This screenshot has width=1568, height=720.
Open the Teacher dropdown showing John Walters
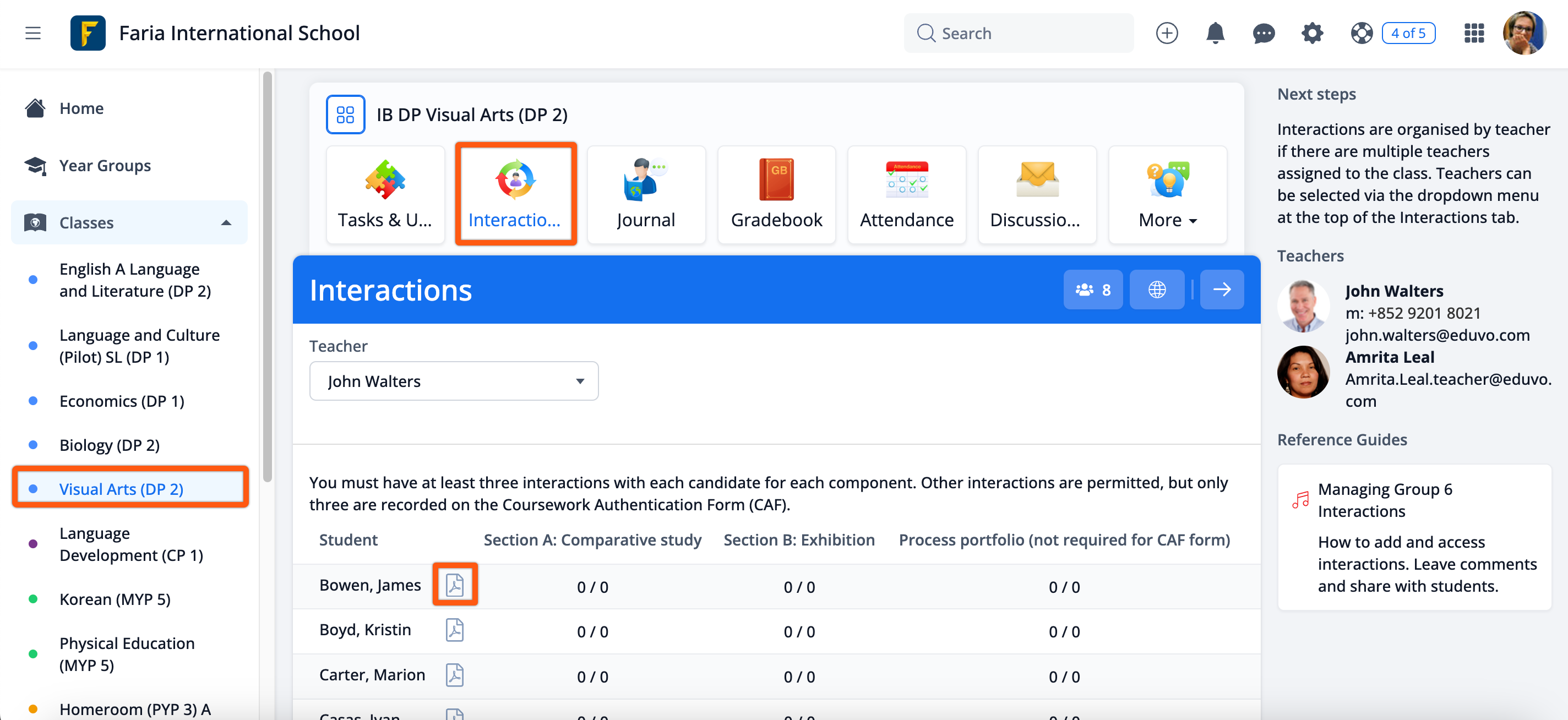pyautogui.click(x=454, y=381)
